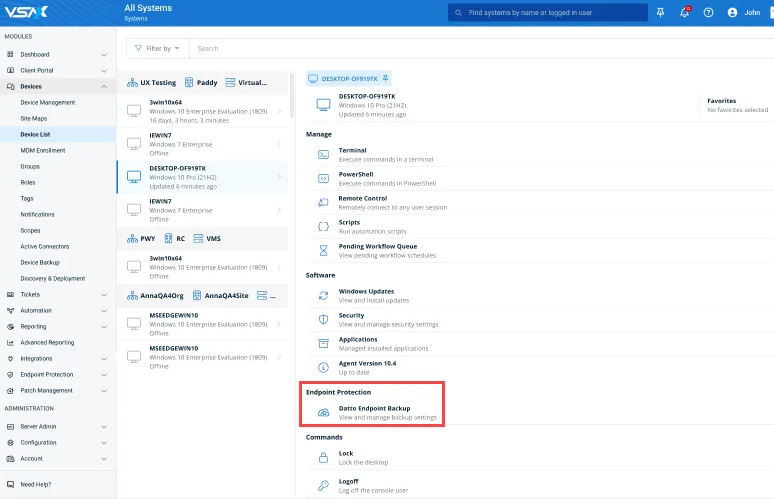
Task: Open the notifications bell in header
Action: point(685,13)
